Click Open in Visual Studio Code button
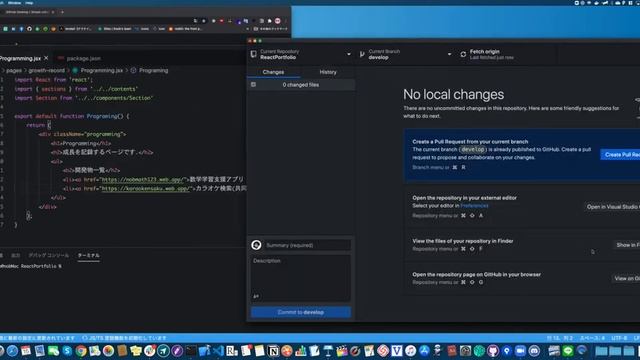This screenshot has width=640, height=360. click(612, 207)
